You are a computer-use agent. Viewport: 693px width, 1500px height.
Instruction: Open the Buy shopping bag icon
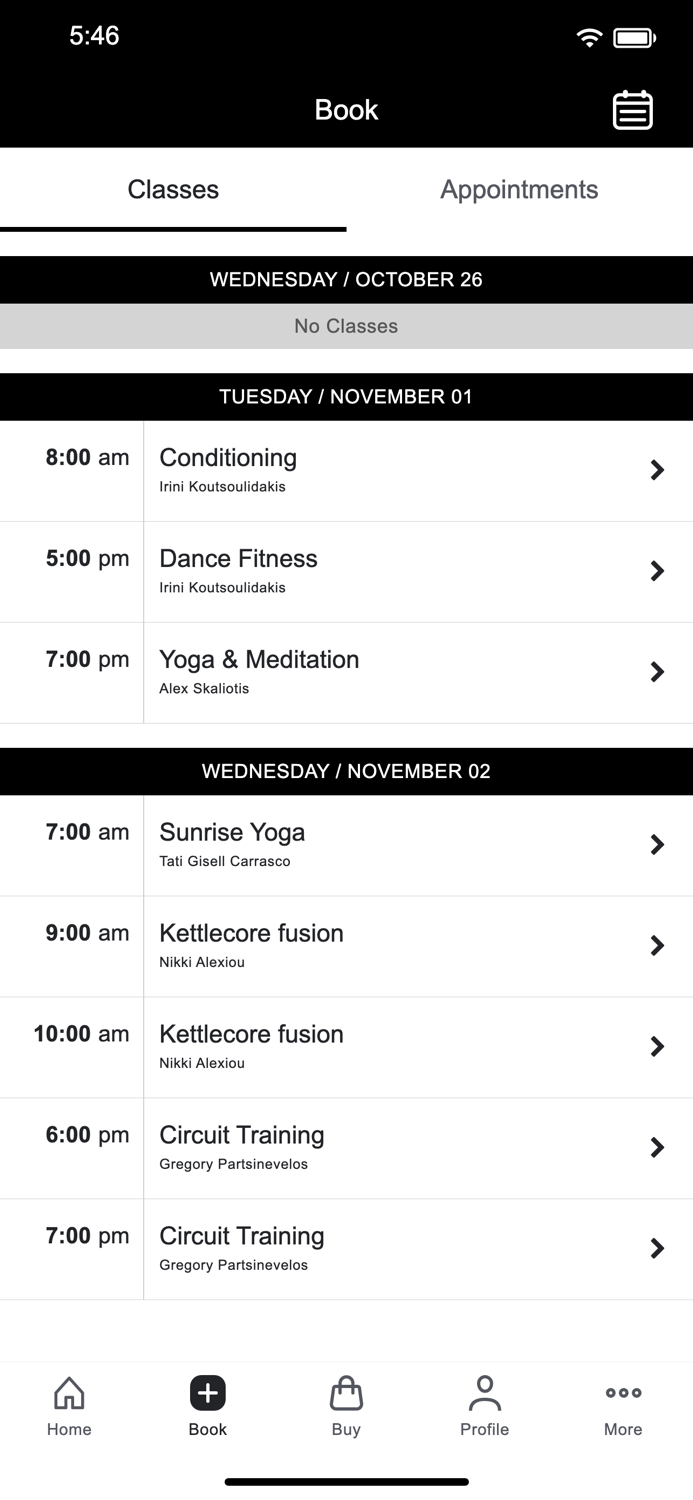(346, 1393)
